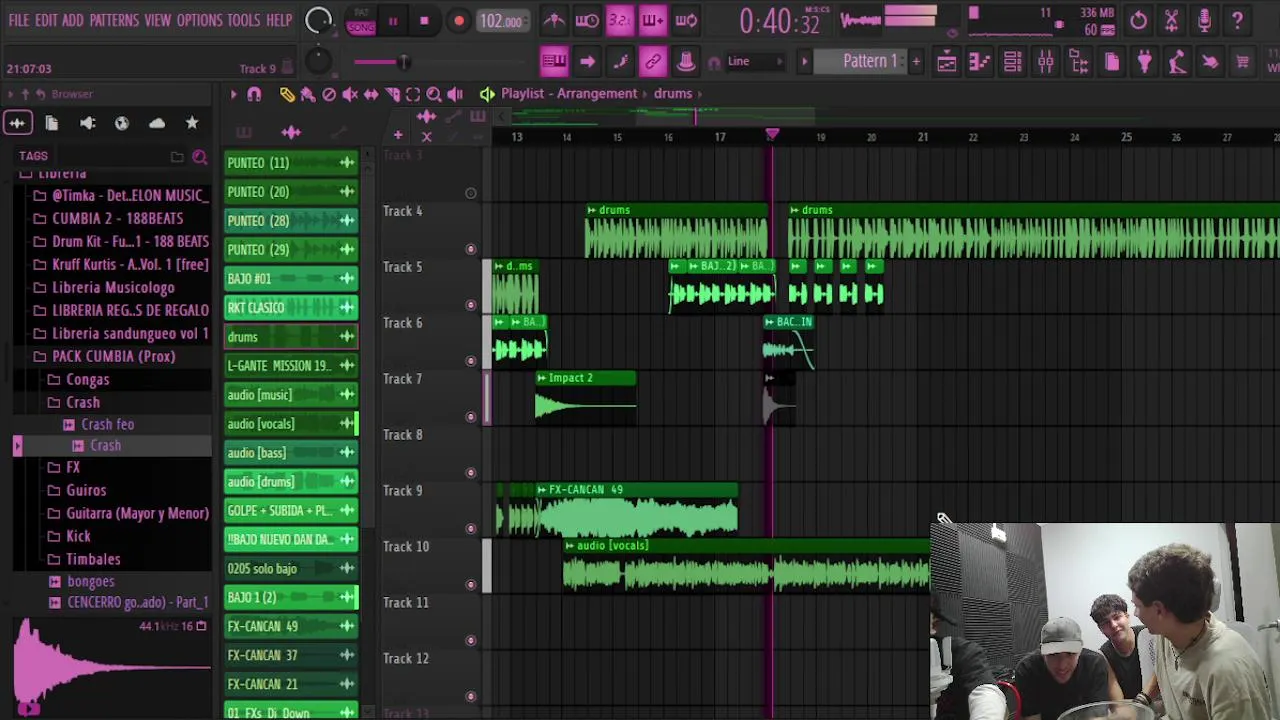Toggle the 3.2.1 recording countdown

pyautogui.click(x=620, y=20)
